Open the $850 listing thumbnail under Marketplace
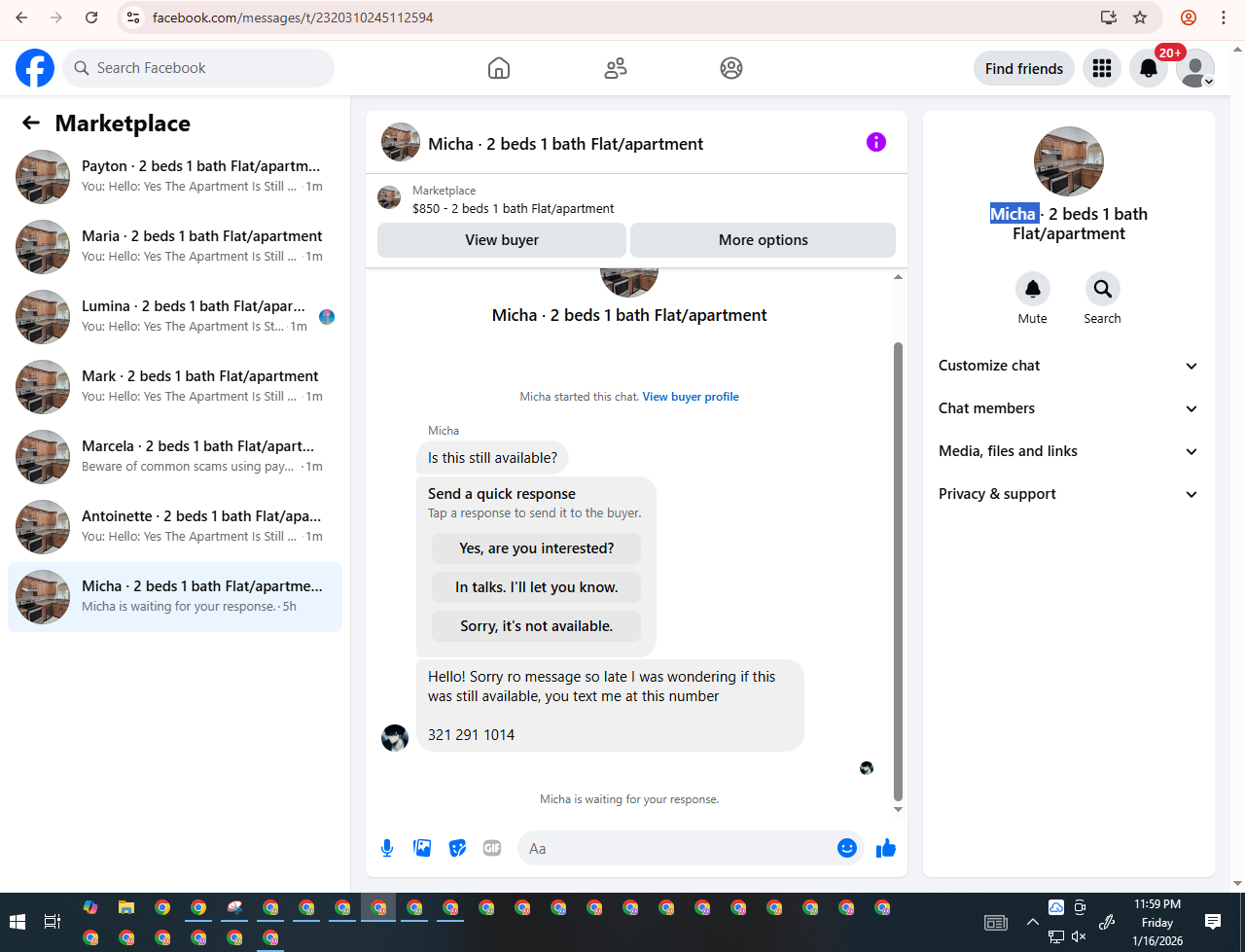Screen dimensions: 1245x952 point(389,198)
